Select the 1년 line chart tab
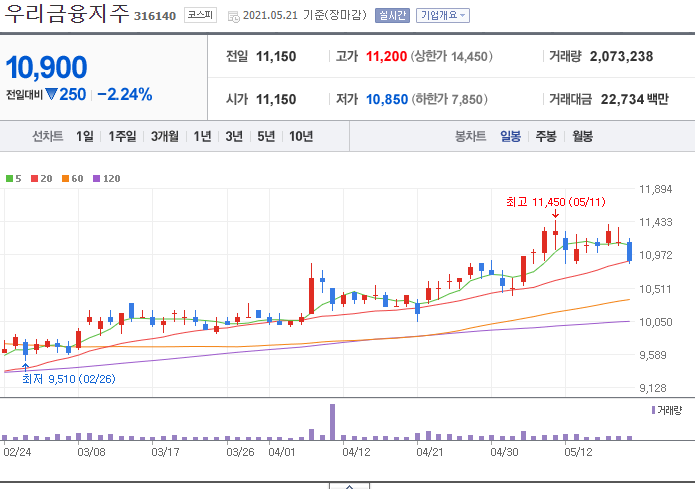 tap(202, 136)
